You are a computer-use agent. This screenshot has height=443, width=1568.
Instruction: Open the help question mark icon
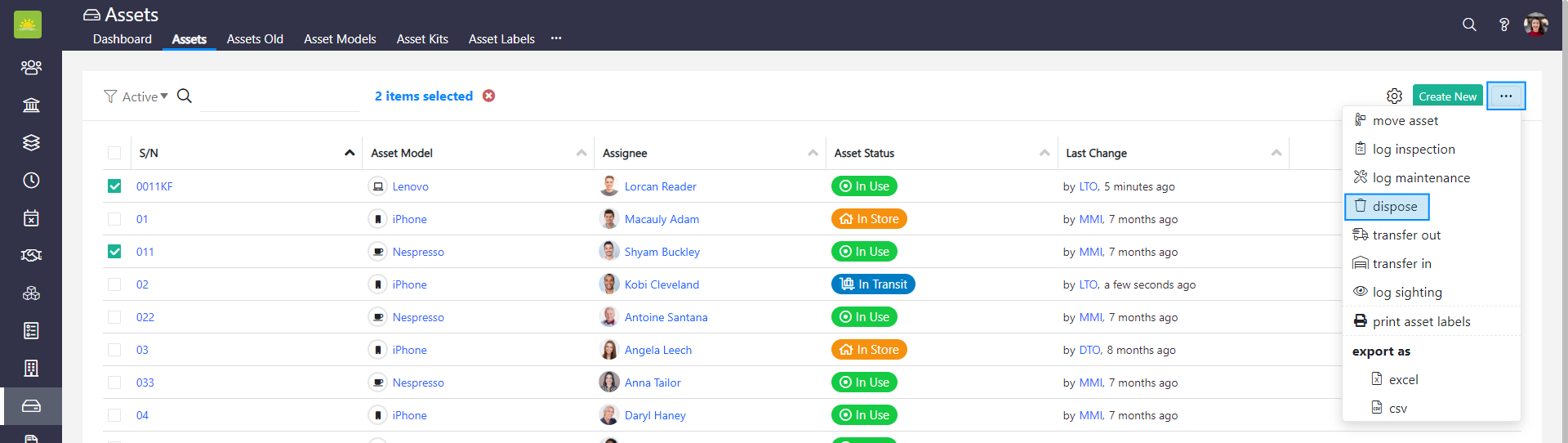coord(1503,25)
